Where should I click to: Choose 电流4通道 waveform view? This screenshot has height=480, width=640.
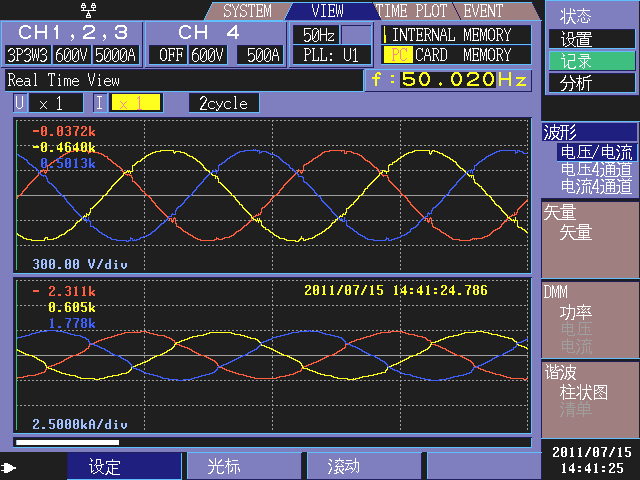[596, 187]
